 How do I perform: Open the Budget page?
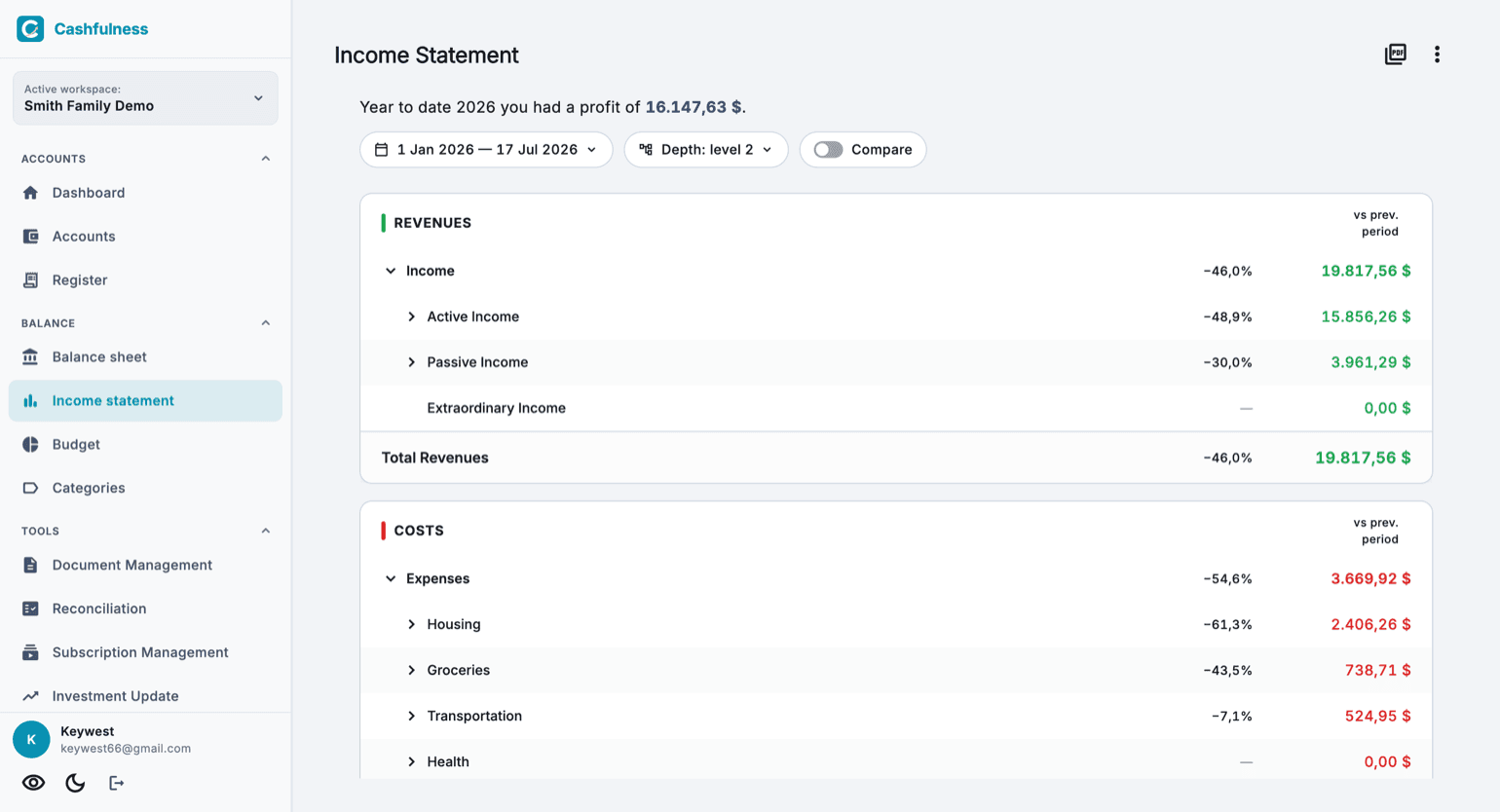pyautogui.click(x=145, y=445)
